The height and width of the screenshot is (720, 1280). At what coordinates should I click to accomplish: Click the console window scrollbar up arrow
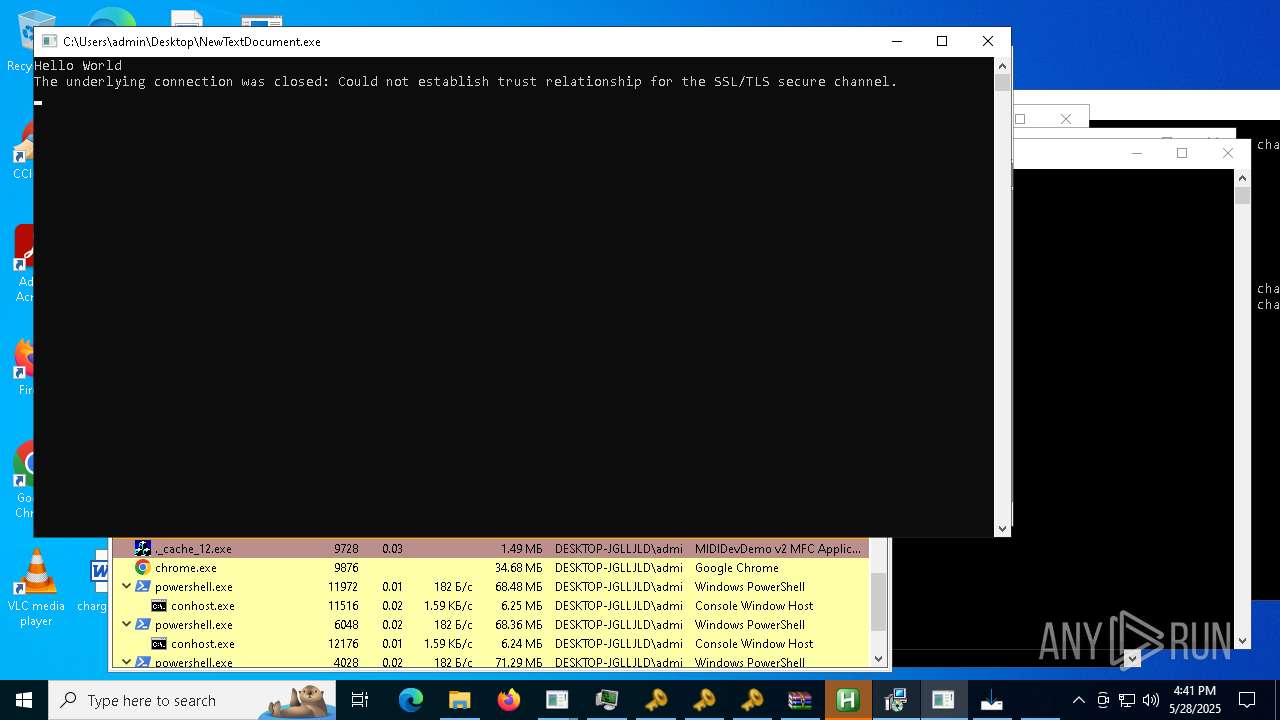[1002, 65]
